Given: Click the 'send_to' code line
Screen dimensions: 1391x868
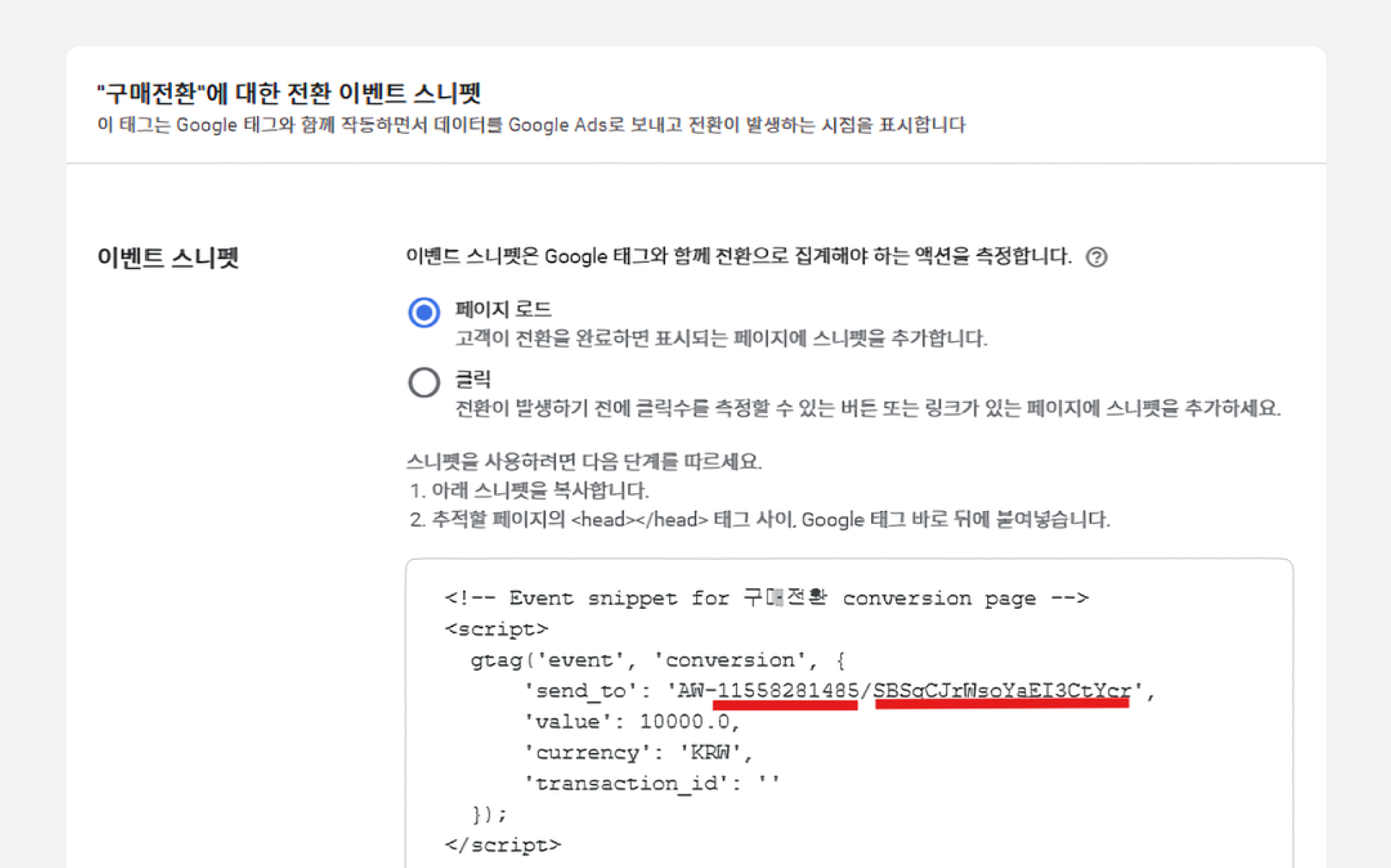Looking at the screenshot, I should 839,691.
